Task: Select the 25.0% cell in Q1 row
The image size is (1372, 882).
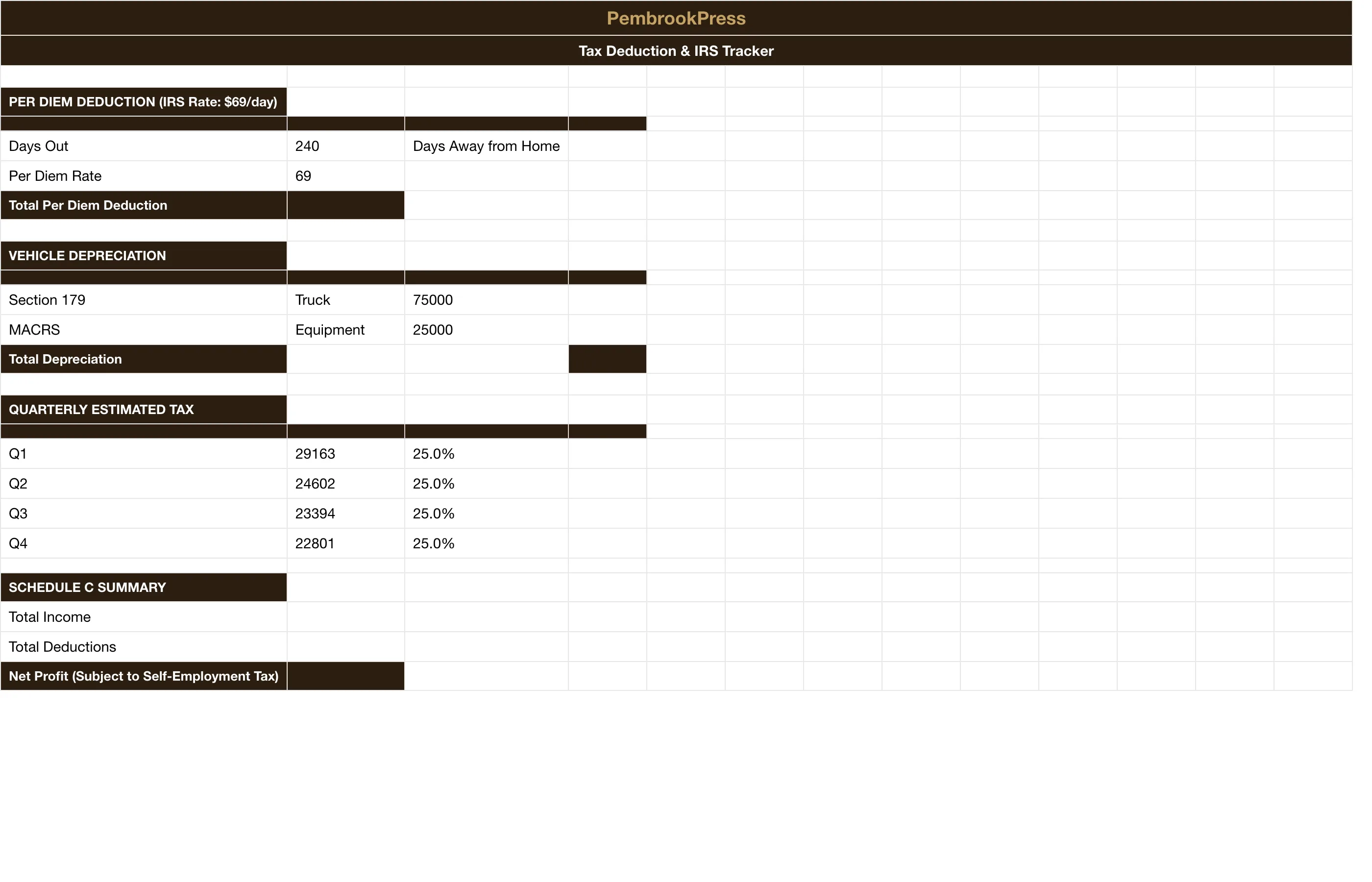Action: pyautogui.click(x=486, y=454)
